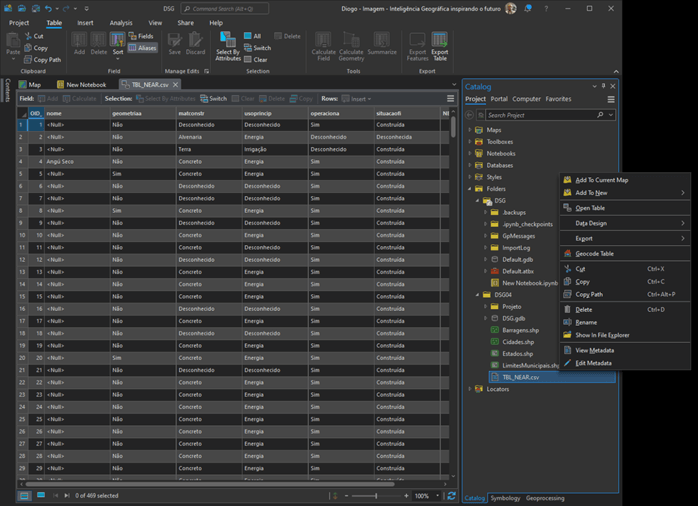Click the Portal link in Catalog pane
This screenshot has width=698, height=506.
pyautogui.click(x=499, y=99)
